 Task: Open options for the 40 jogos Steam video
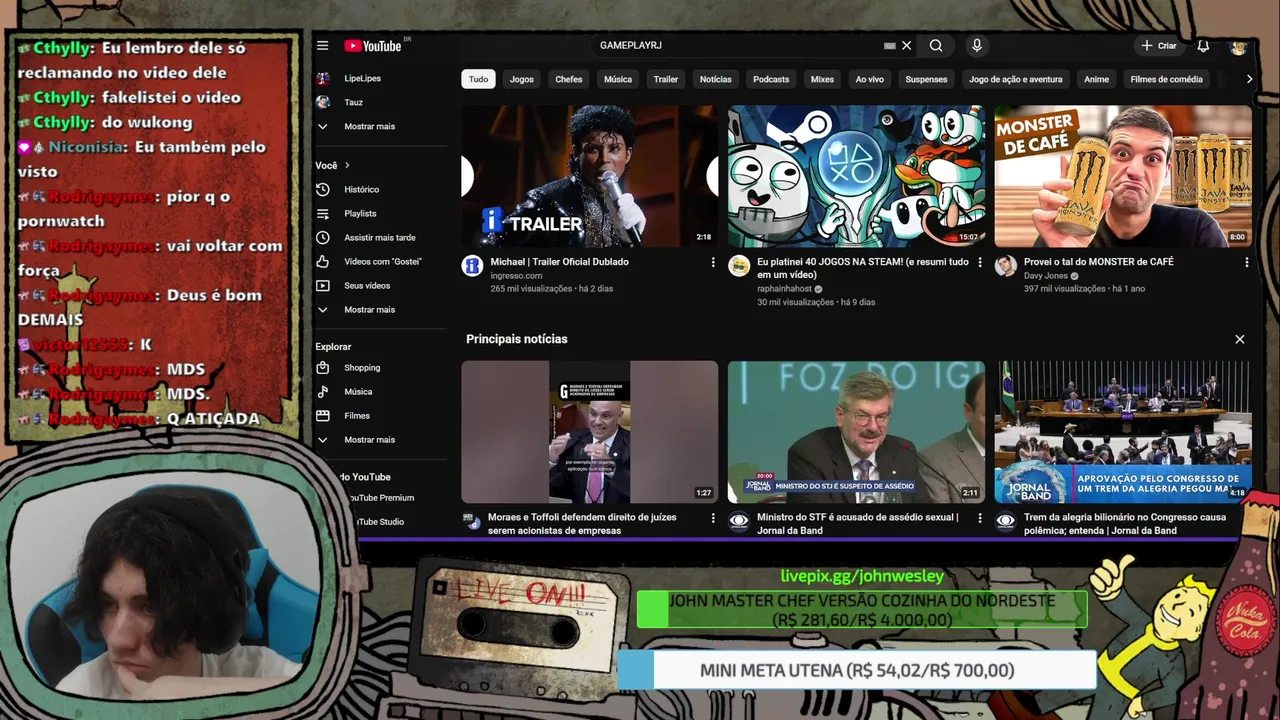click(x=979, y=262)
